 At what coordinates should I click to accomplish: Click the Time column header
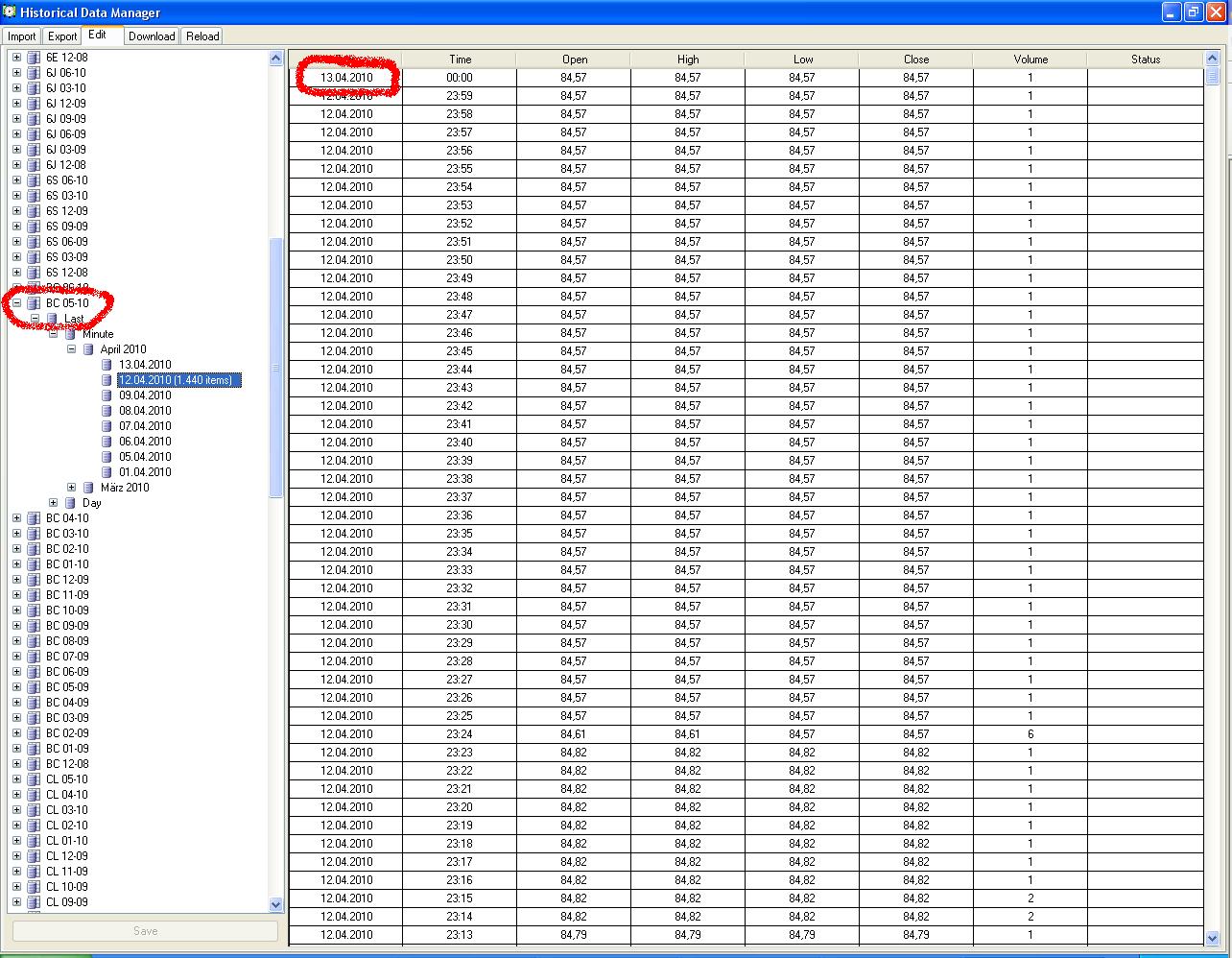[460, 60]
